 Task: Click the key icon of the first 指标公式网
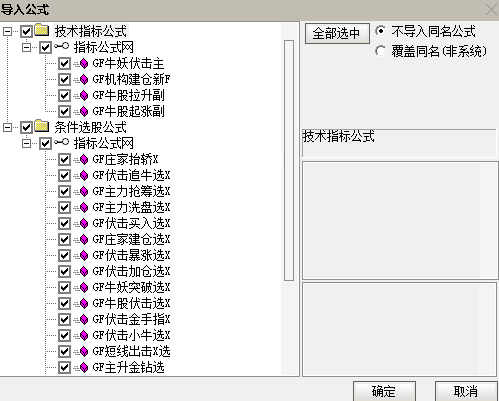(62, 47)
